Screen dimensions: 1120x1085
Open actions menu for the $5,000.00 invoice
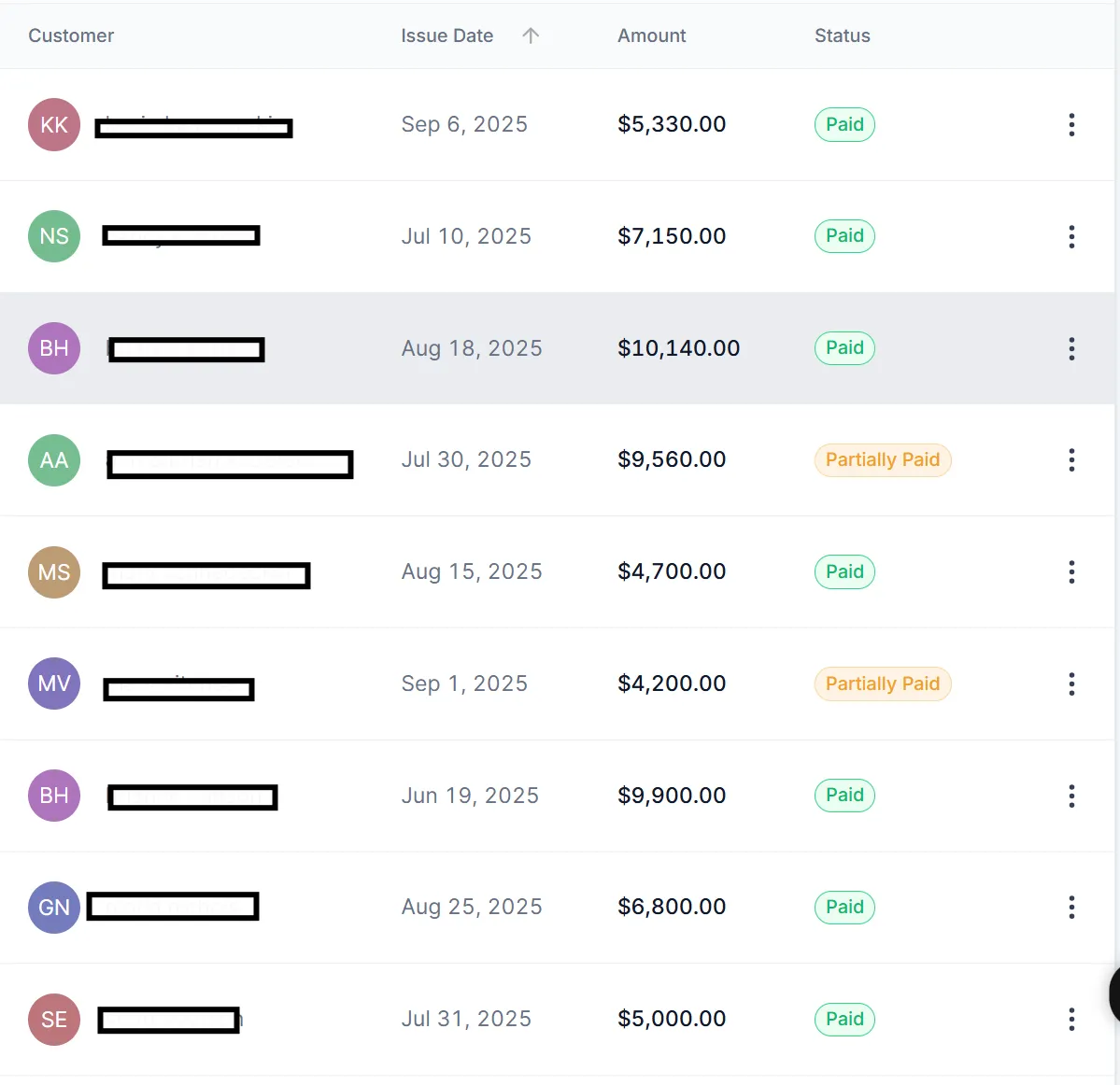1071,1019
